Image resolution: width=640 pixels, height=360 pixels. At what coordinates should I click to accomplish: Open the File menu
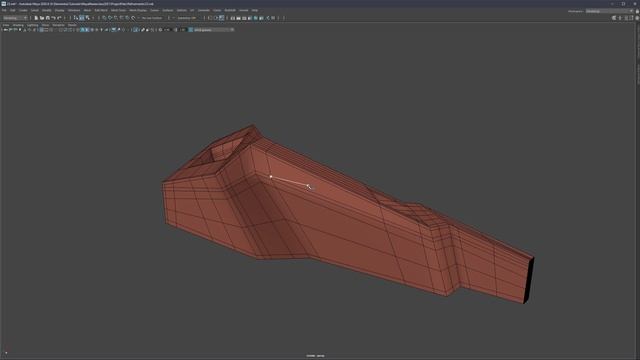[x=4, y=10]
